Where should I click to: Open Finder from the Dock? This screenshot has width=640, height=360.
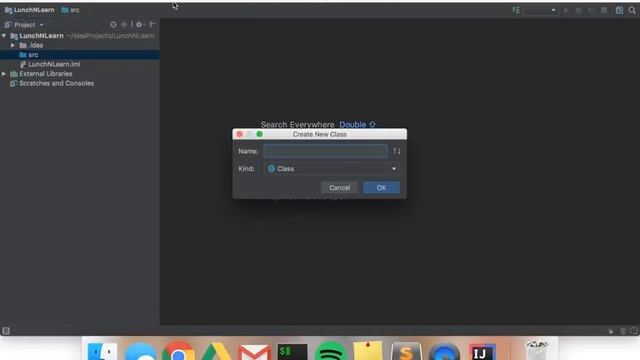coord(102,352)
